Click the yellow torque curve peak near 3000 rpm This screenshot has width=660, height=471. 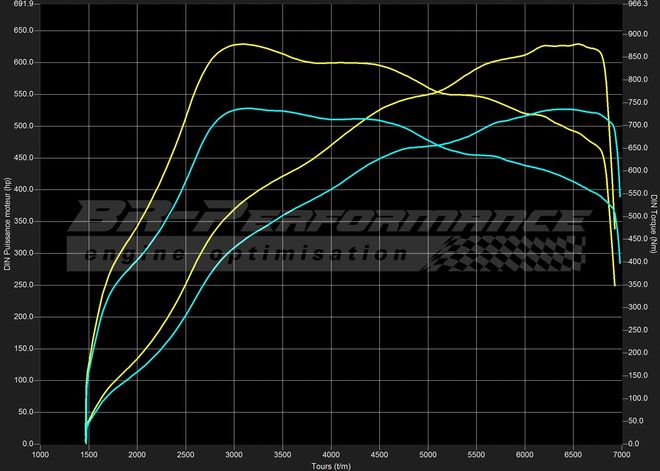[240, 44]
